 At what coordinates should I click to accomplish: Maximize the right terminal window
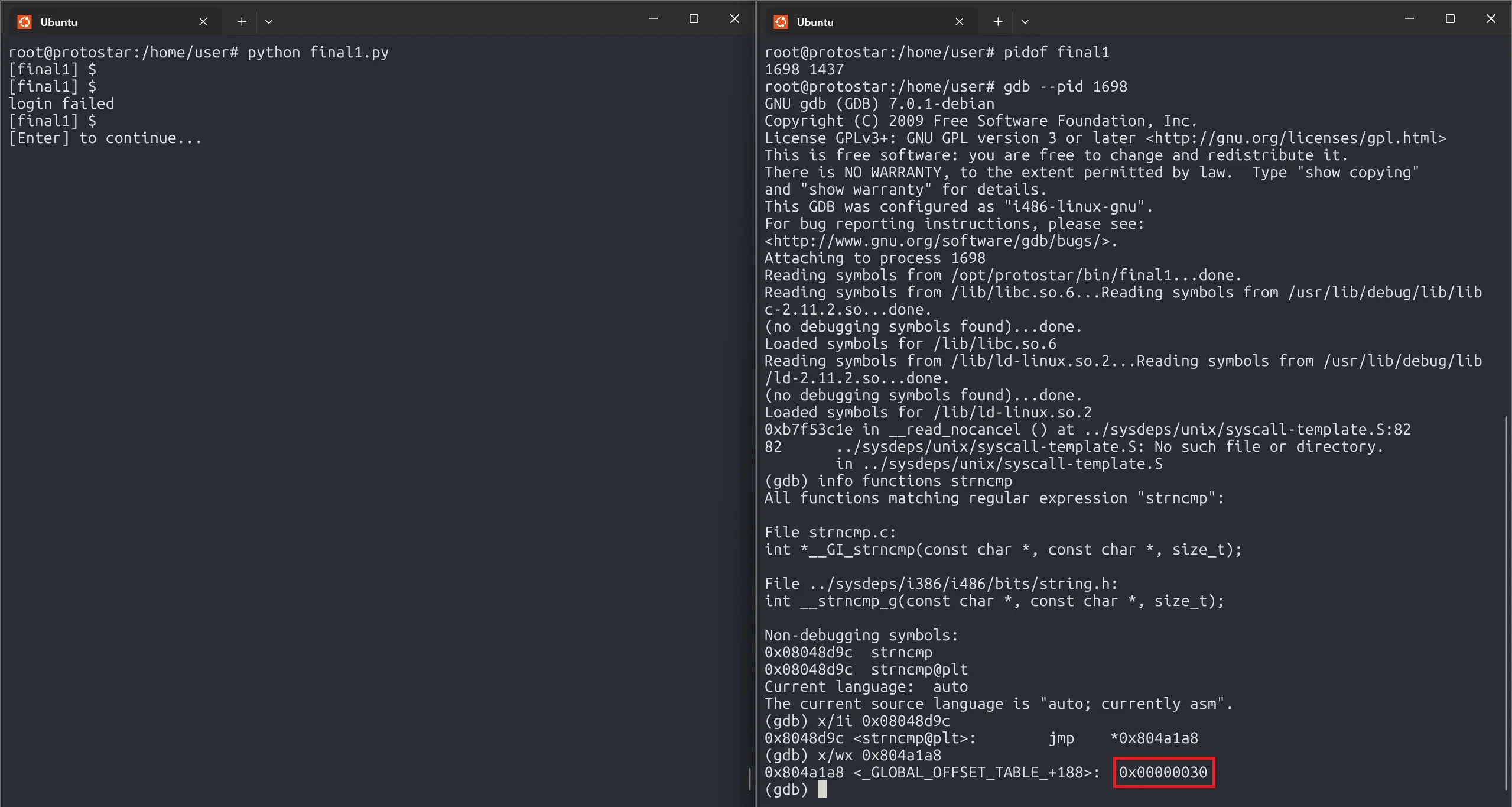tap(1450, 19)
